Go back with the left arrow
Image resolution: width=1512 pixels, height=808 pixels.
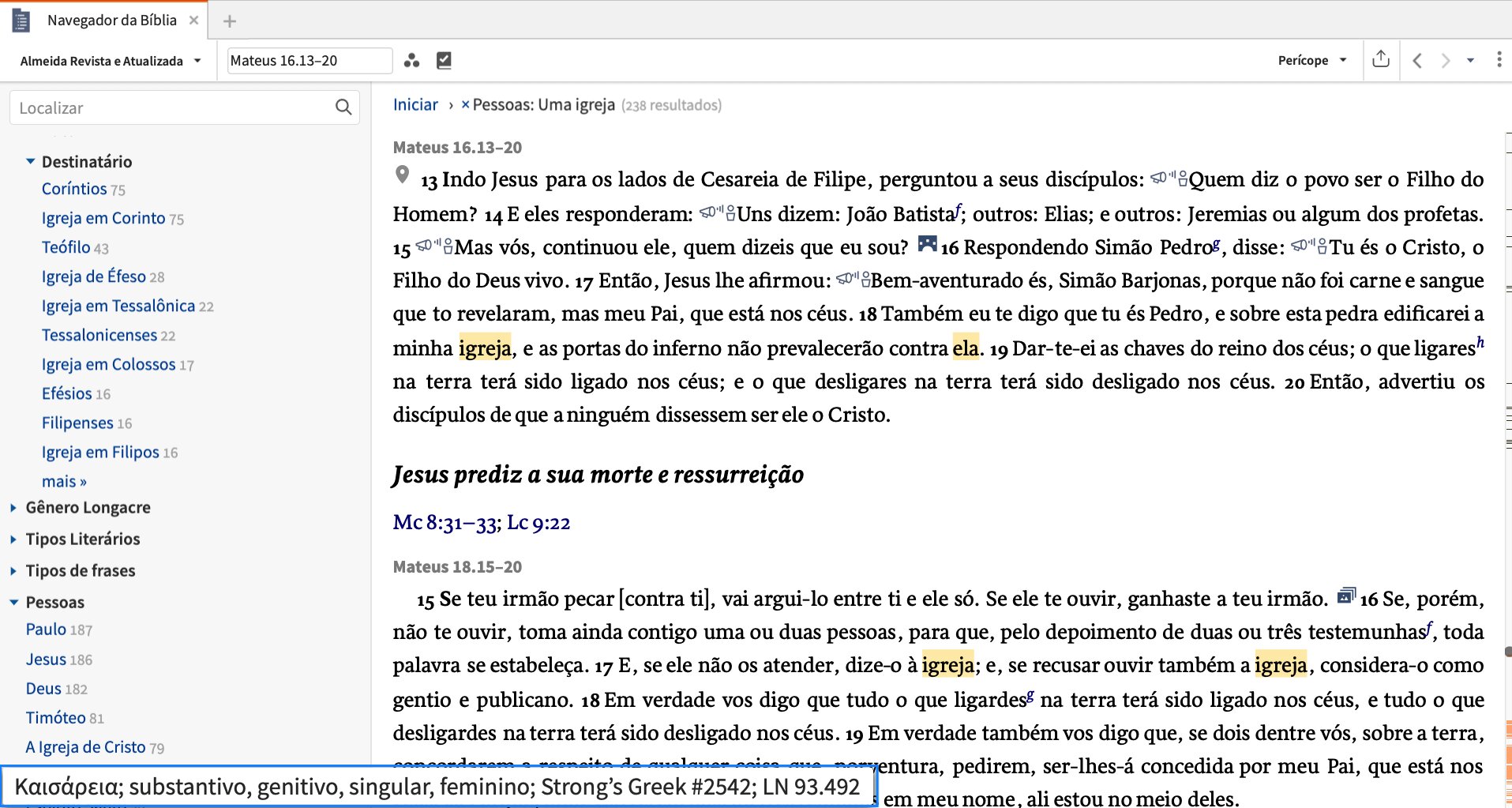[x=1417, y=61]
